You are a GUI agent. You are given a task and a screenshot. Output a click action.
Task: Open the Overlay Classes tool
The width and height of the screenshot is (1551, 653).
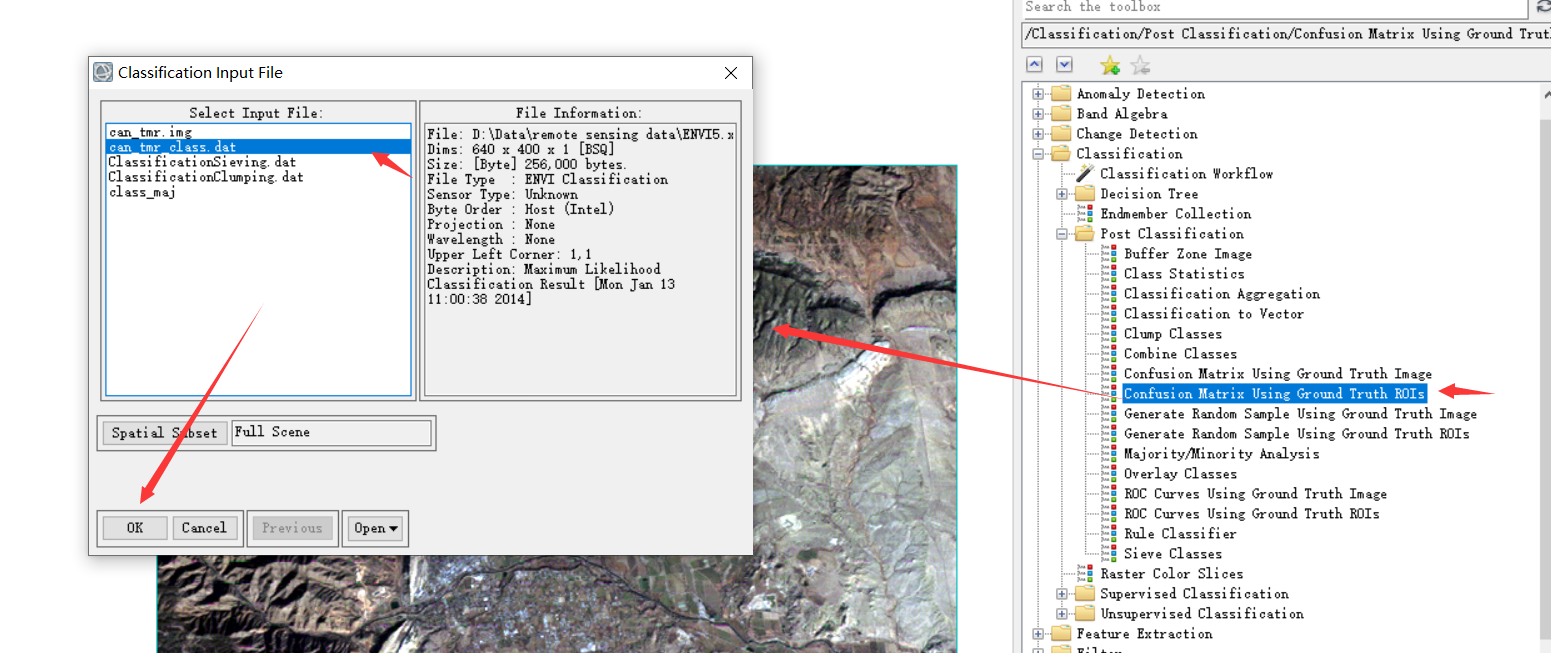tap(1180, 474)
